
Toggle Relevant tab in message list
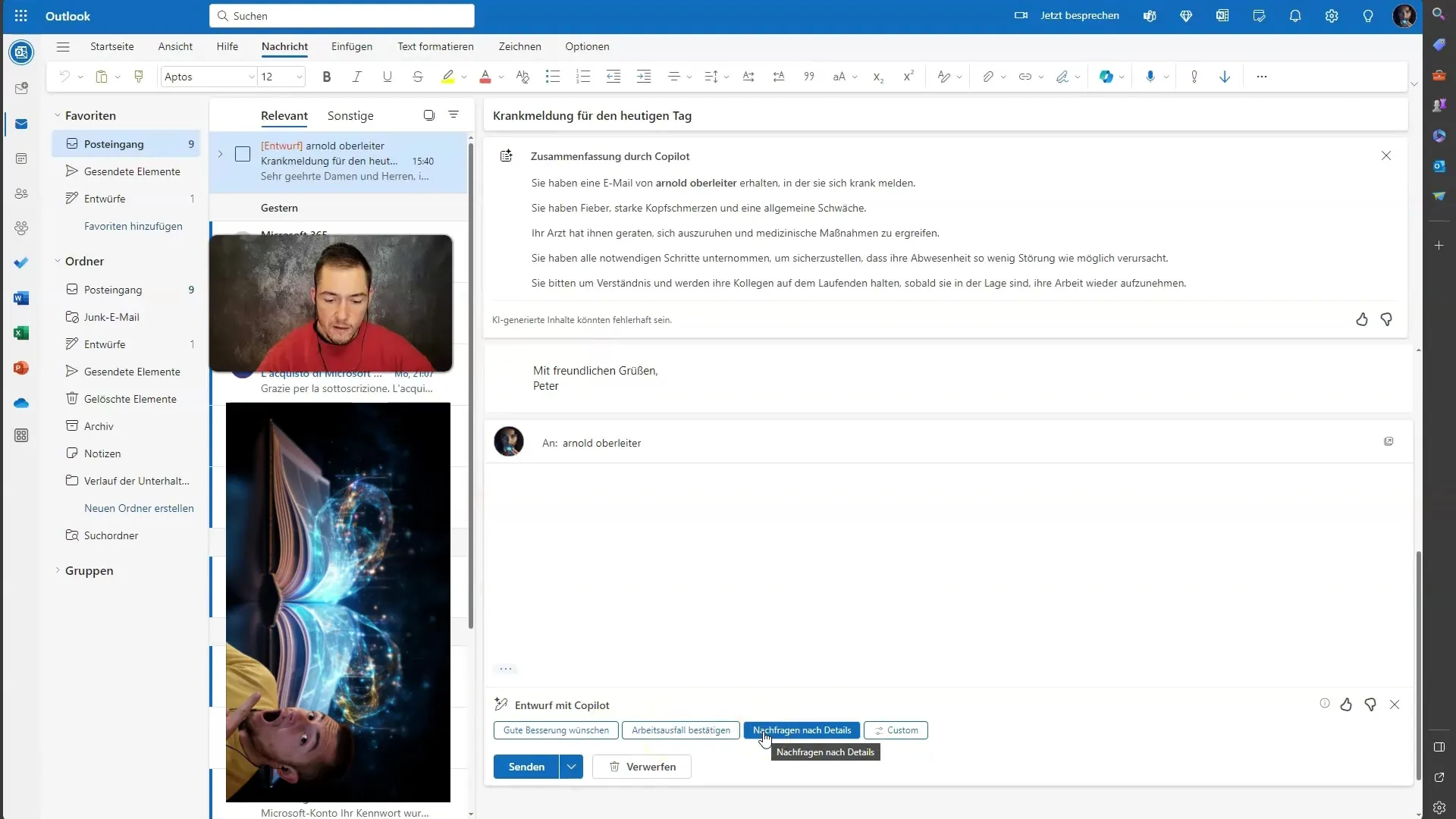coord(284,115)
